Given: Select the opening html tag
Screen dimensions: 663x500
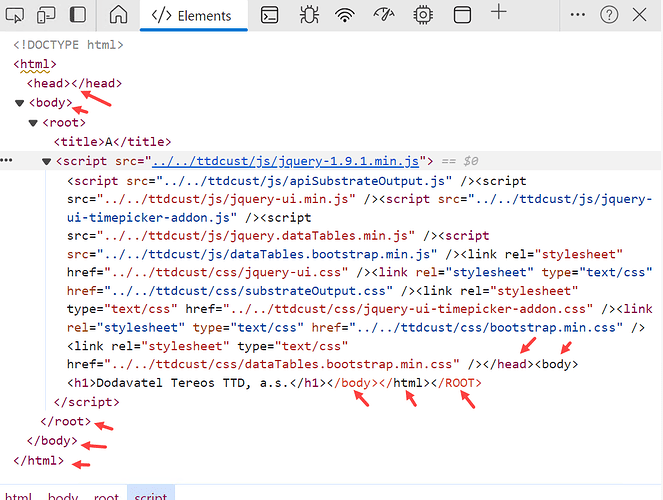Looking at the screenshot, I should click(x=35, y=64).
